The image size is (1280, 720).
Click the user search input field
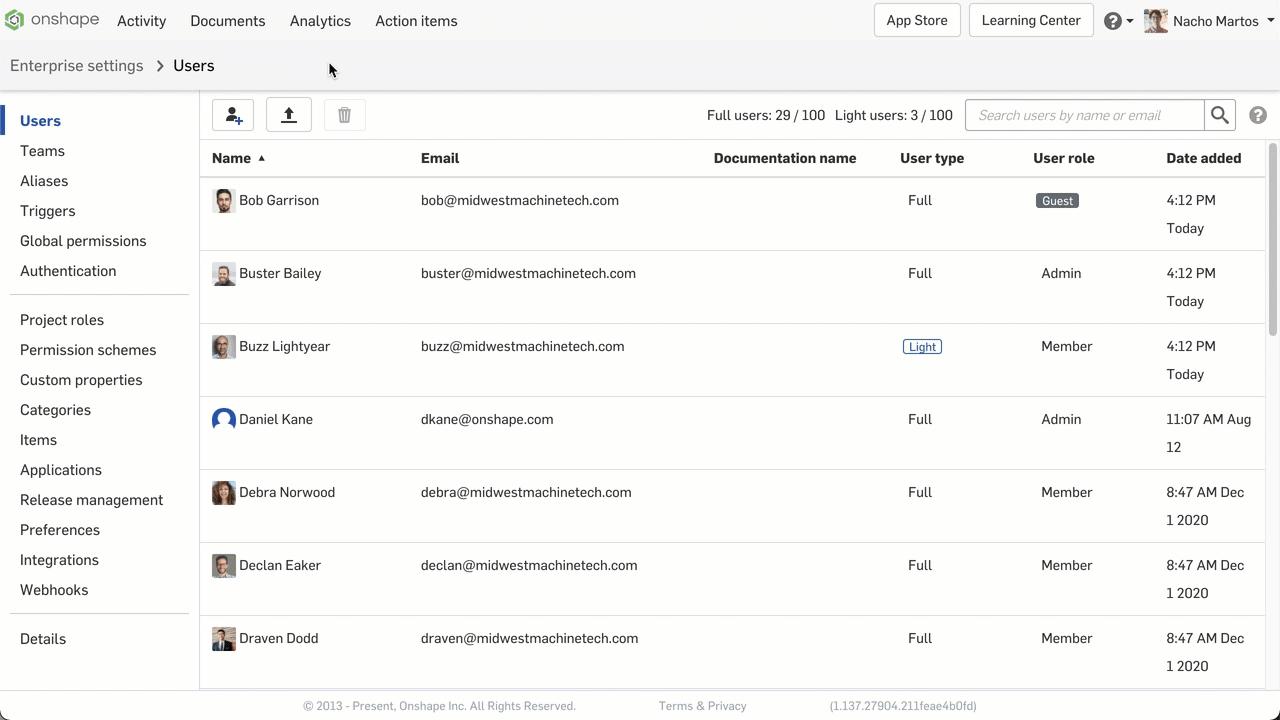pos(1085,115)
